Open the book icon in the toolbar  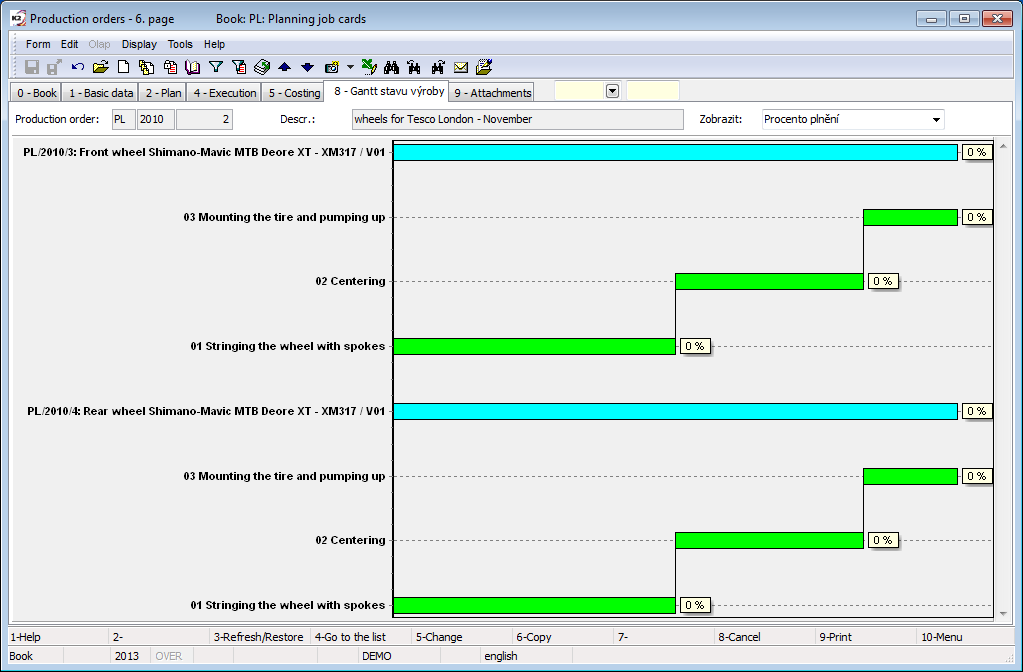coord(192,67)
